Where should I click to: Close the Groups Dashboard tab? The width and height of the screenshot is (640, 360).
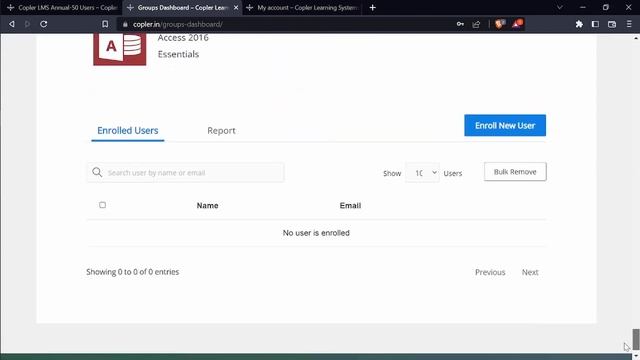pos(236,7)
